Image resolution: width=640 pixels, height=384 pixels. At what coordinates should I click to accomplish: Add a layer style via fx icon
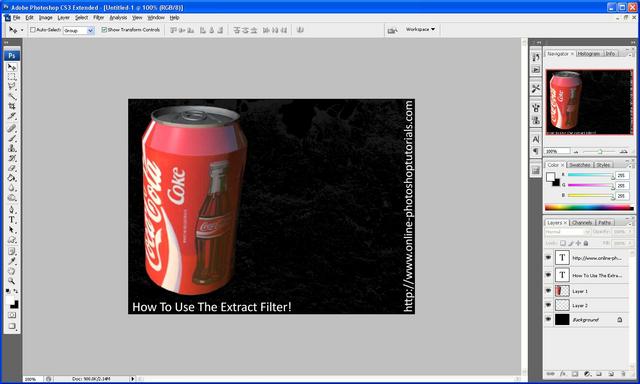(563, 373)
